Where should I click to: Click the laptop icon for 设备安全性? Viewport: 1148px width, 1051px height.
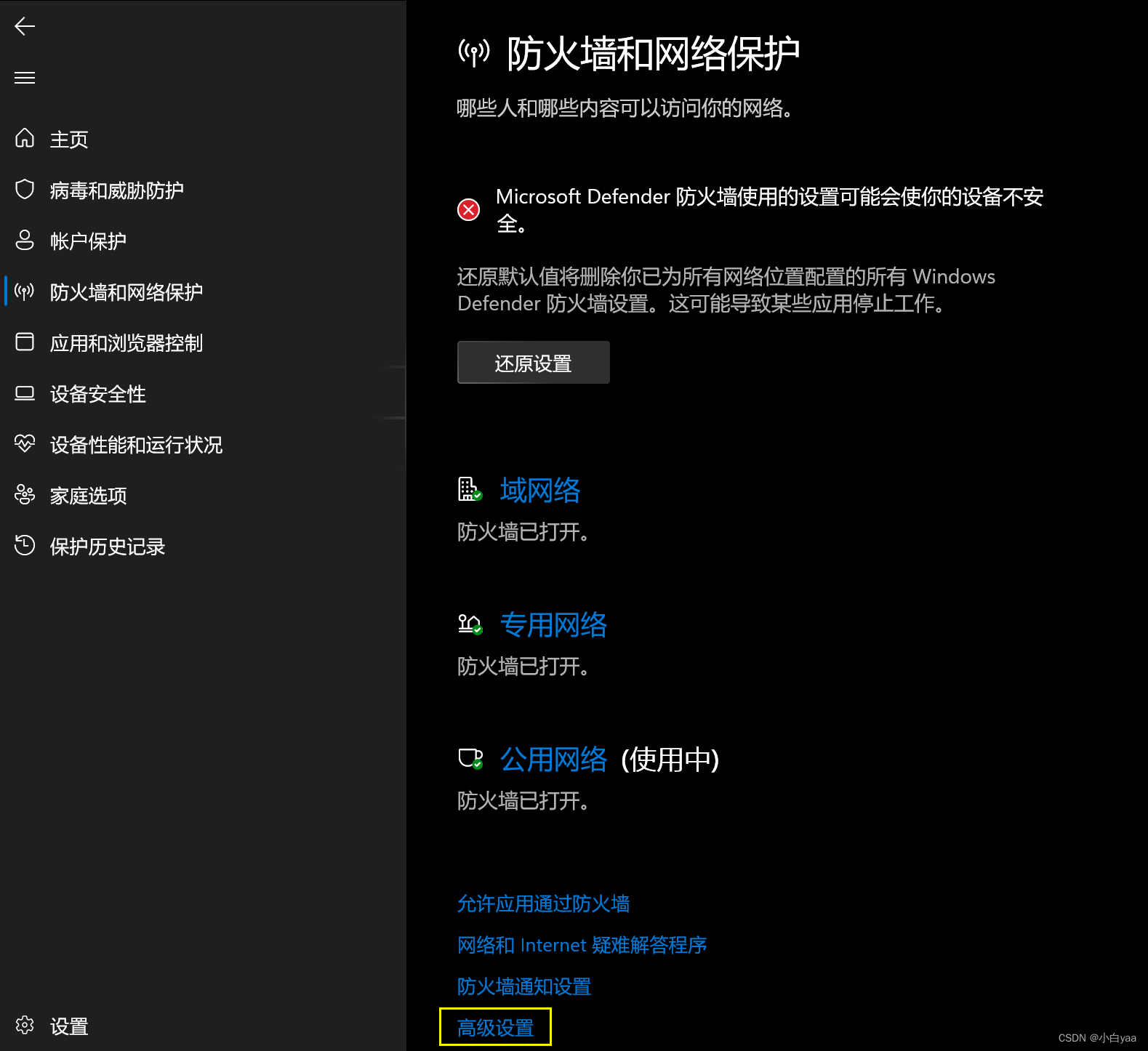(x=25, y=393)
